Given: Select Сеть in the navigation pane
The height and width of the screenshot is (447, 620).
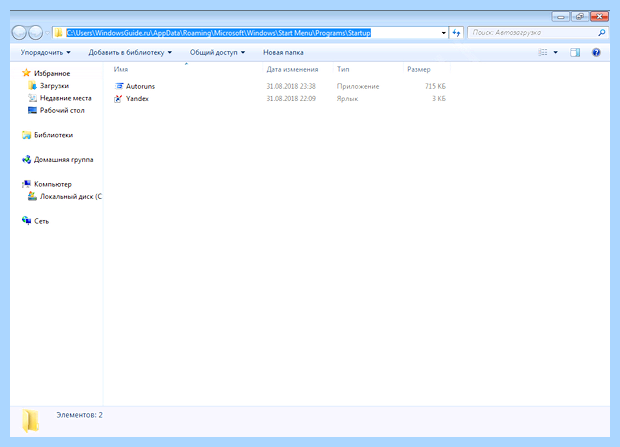Looking at the screenshot, I should point(41,221).
